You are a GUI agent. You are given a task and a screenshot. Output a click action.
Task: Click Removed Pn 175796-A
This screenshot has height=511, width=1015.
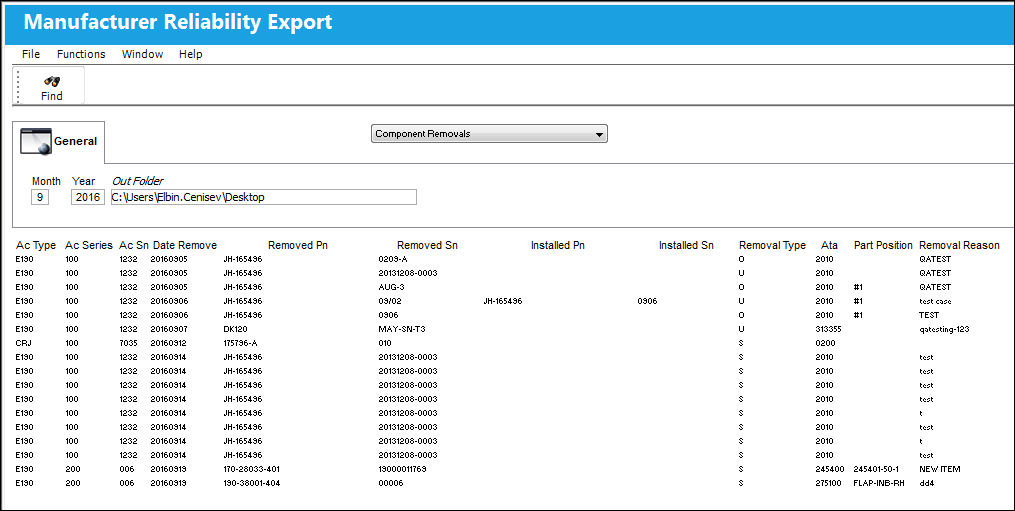pyautogui.click(x=240, y=343)
